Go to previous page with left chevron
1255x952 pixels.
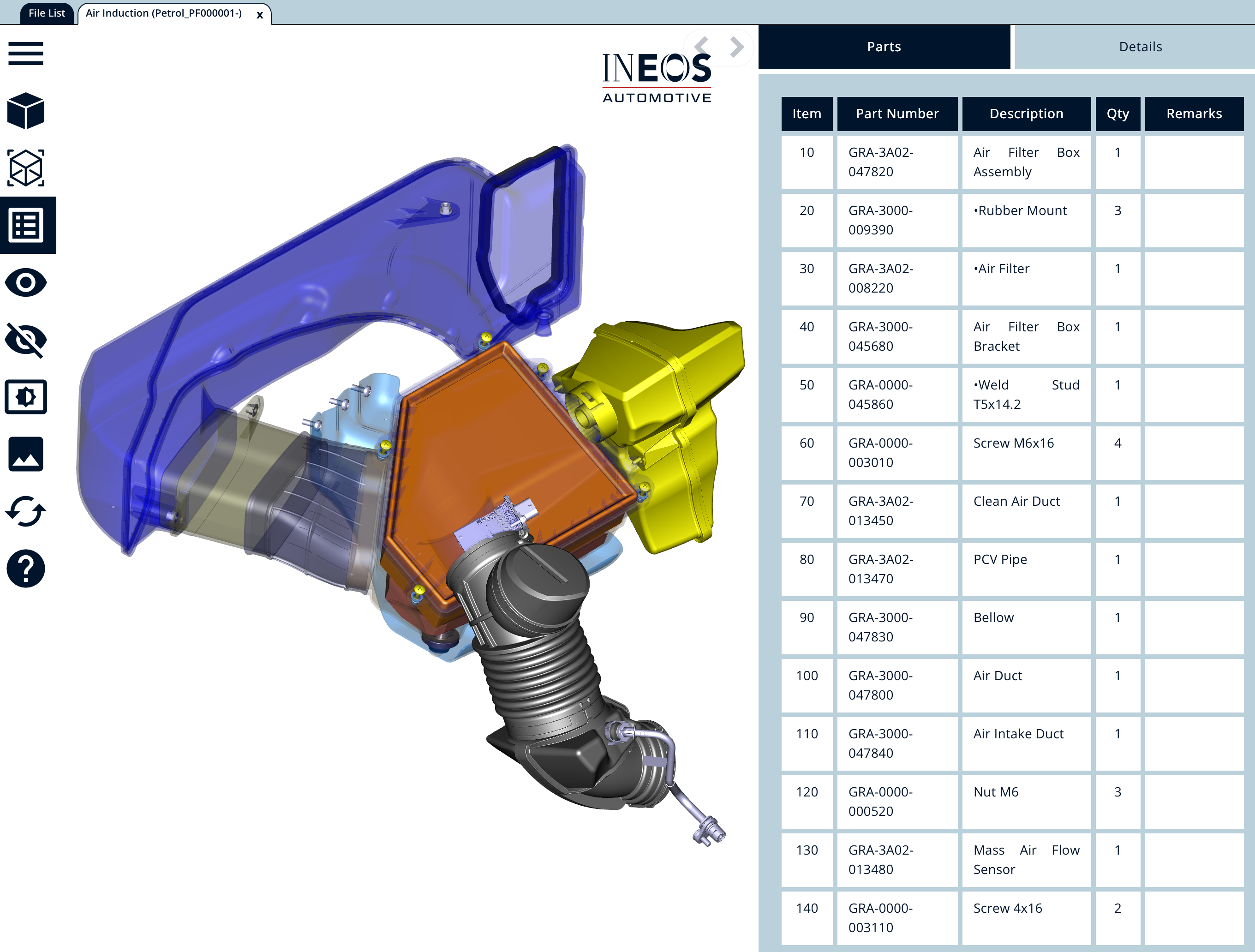[702, 47]
